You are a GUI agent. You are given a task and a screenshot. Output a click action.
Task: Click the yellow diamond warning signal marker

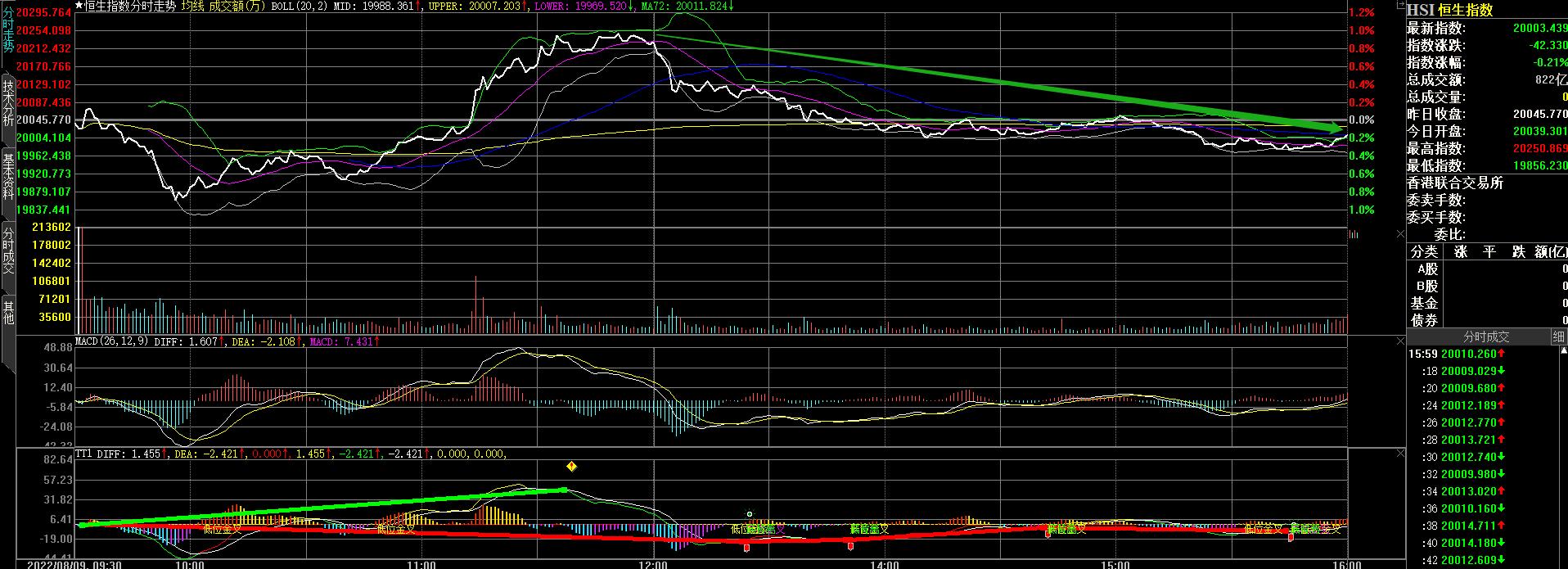pyautogui.click(x=572, y=467)
